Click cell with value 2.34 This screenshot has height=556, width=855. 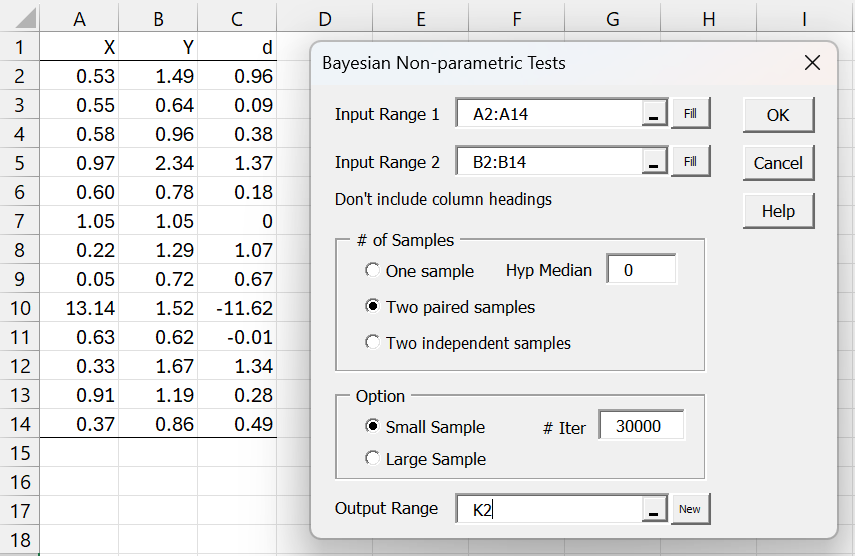(x=158, y=163)
